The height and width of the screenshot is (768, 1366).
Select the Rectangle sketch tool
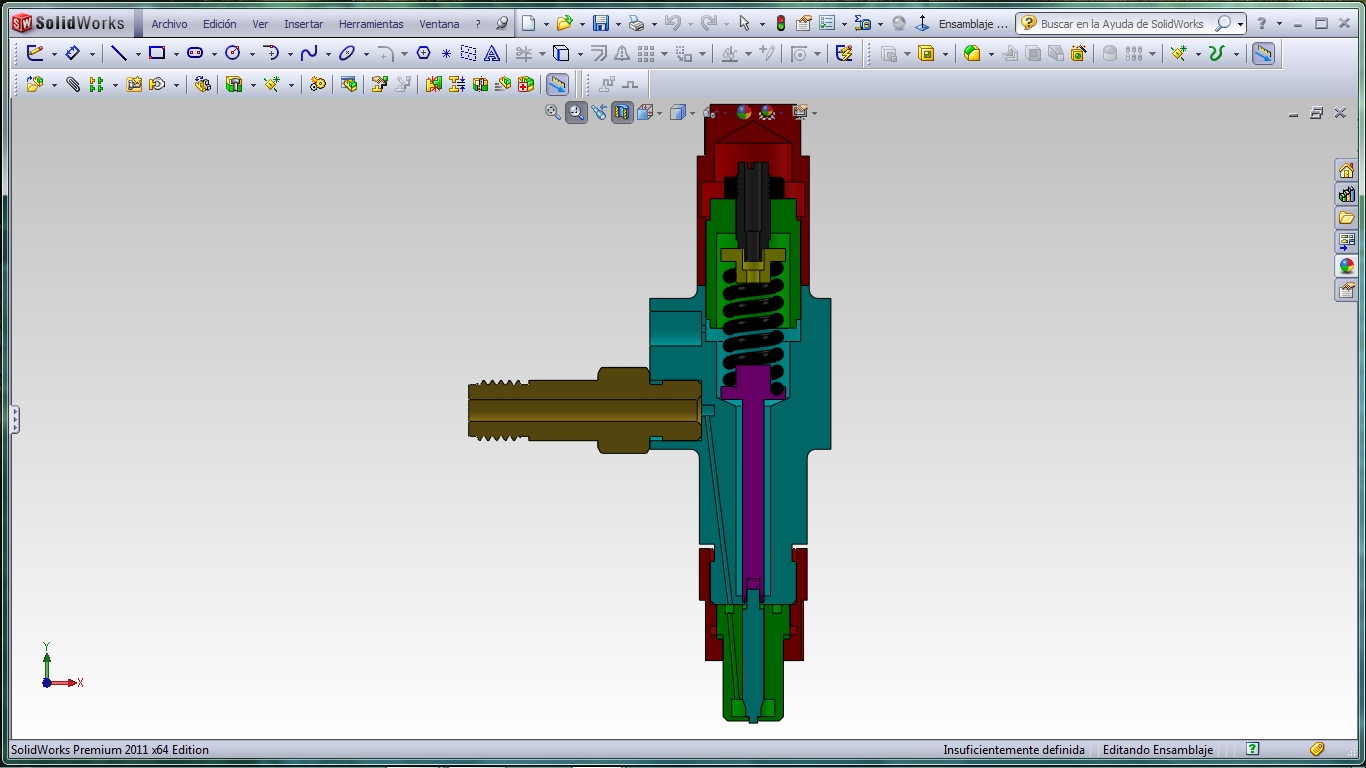click(157, 54)
